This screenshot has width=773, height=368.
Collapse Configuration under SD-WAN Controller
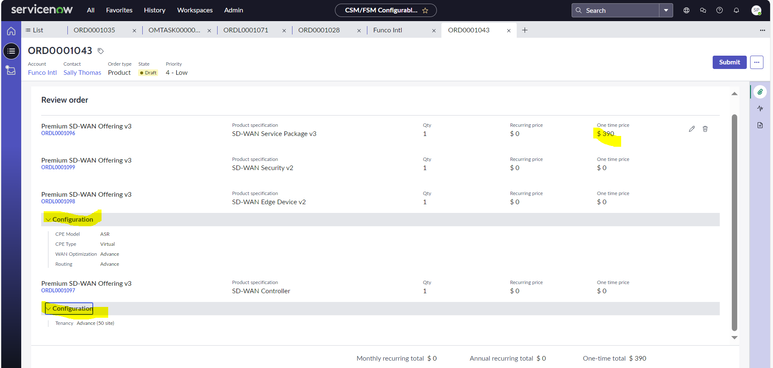coord(69,309)
